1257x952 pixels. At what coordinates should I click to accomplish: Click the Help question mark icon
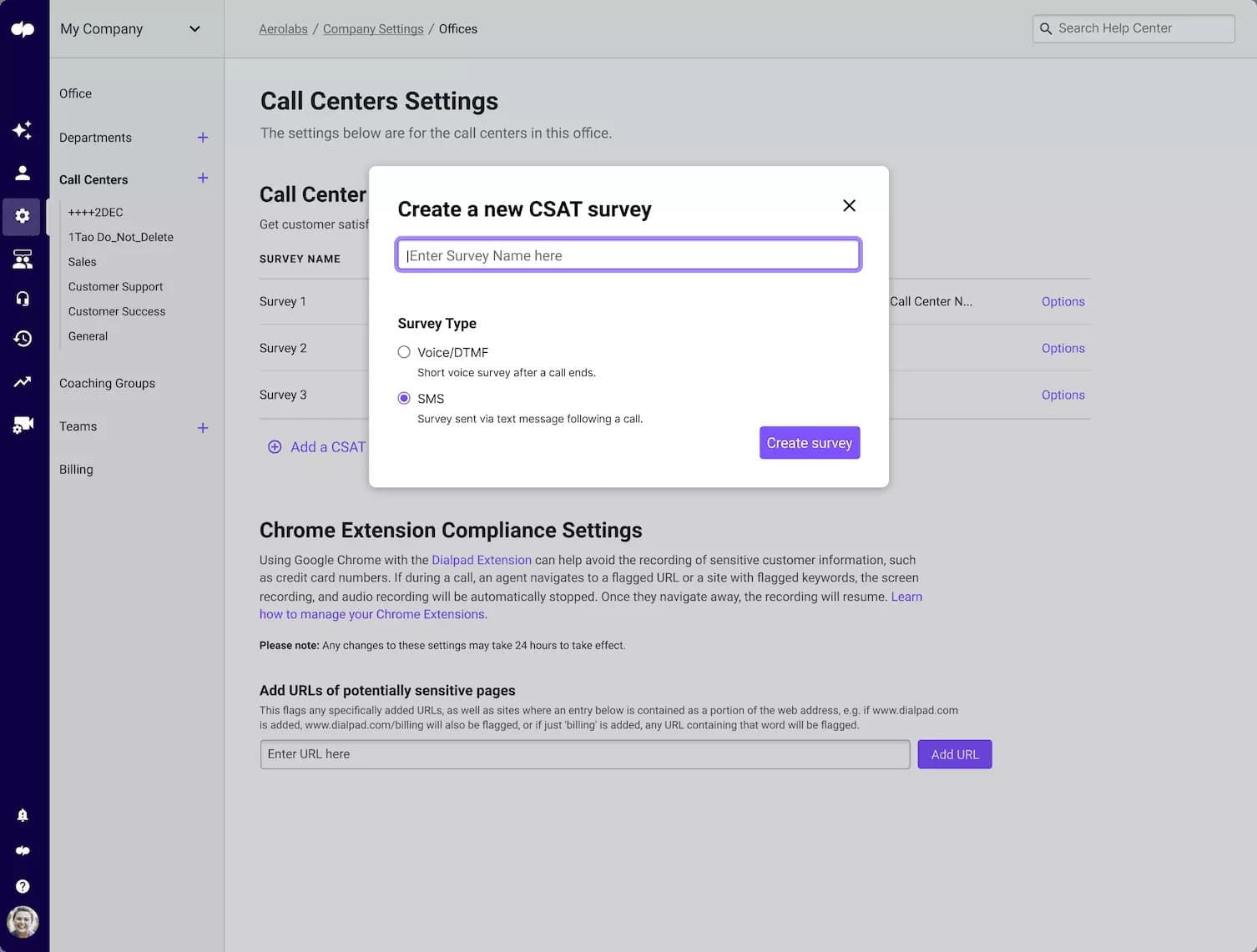(x=23, y=885)
